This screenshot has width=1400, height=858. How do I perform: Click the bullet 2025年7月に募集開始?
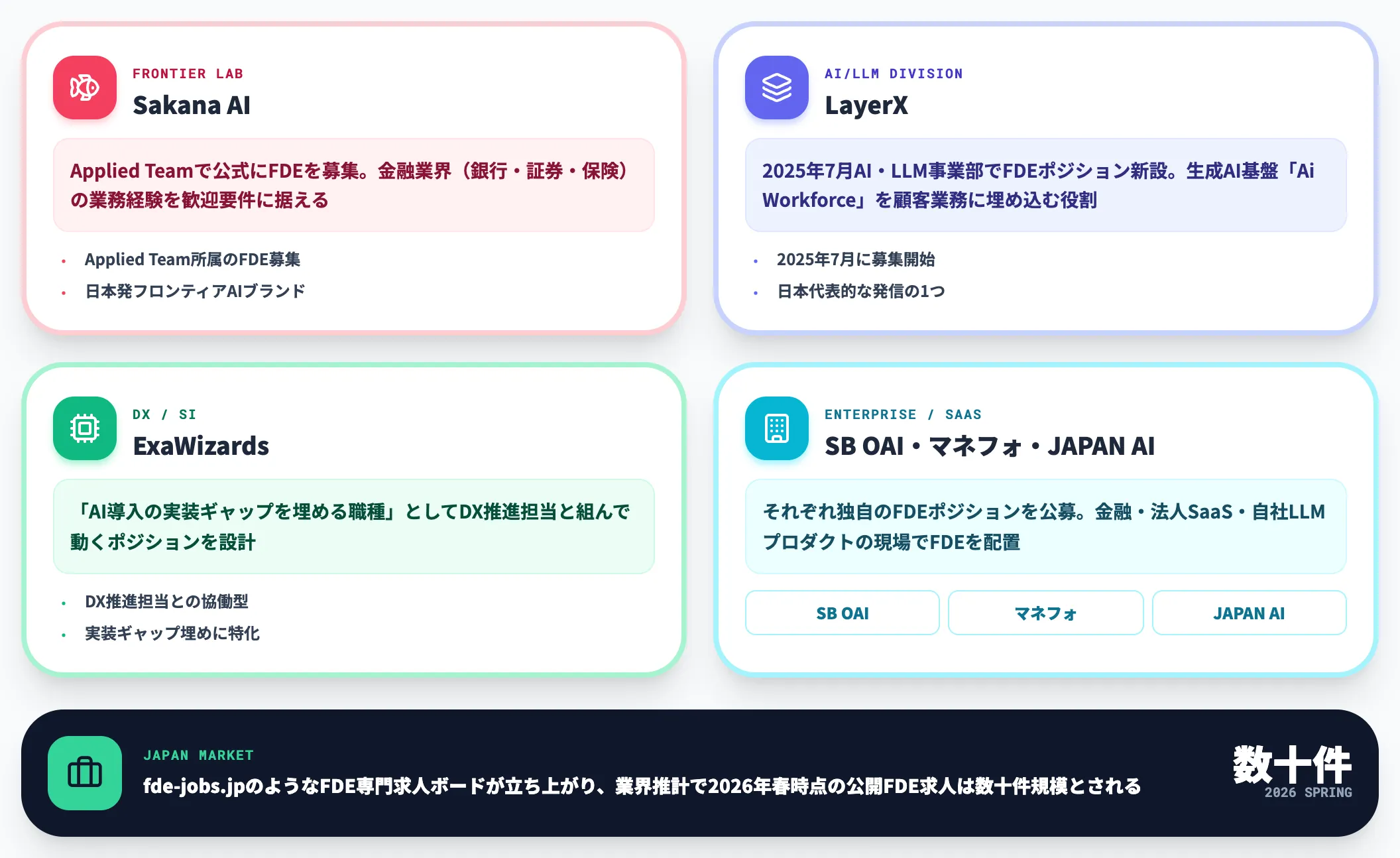856,259
